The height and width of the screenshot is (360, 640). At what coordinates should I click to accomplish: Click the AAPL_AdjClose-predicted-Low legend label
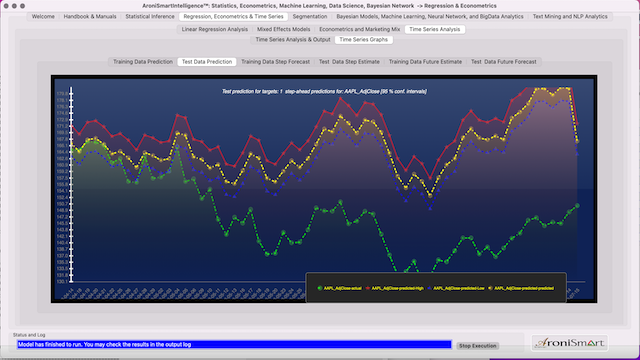pos(459,288)
